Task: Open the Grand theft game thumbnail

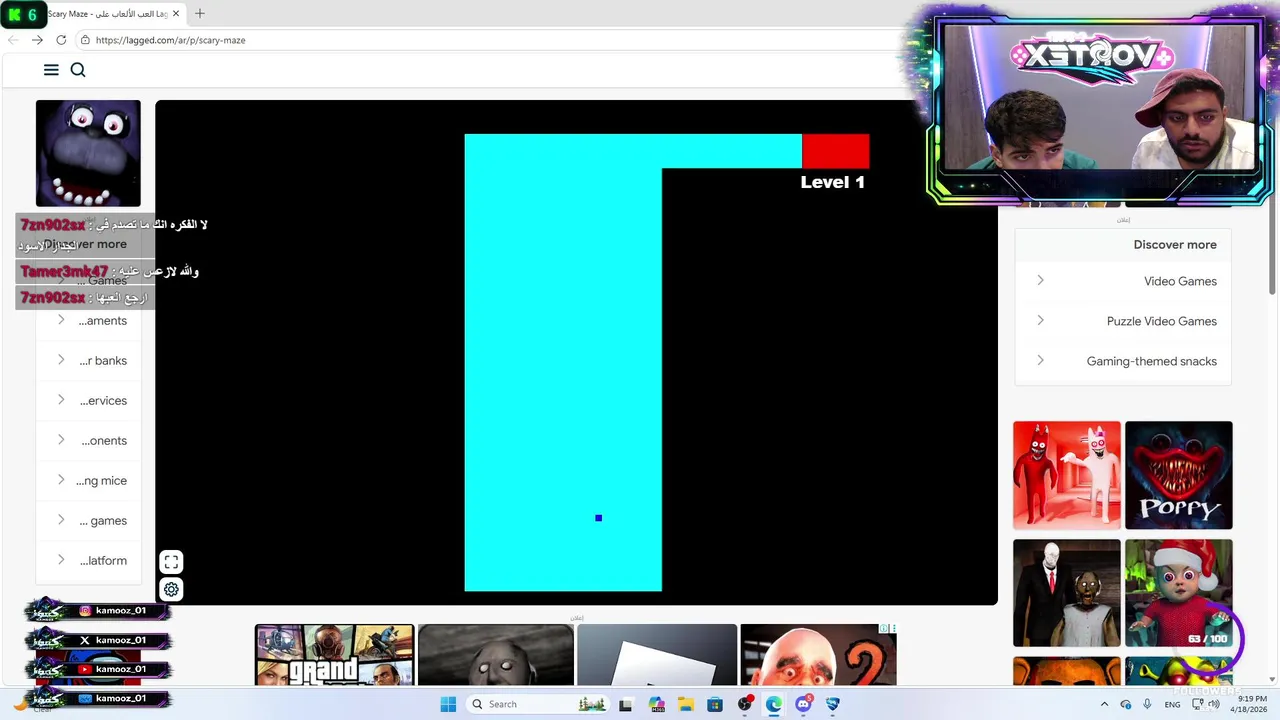Action: click(334, 655)
